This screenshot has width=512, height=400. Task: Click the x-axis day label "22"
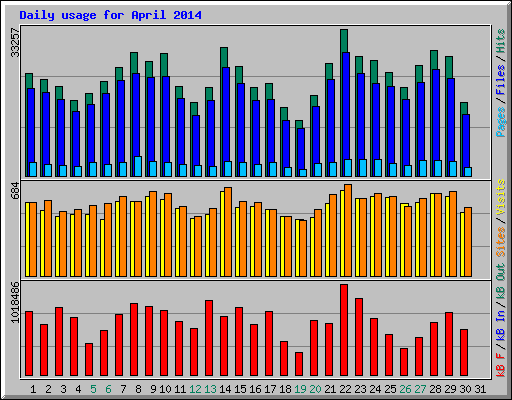pyautogui.click(x=345, y=389)
